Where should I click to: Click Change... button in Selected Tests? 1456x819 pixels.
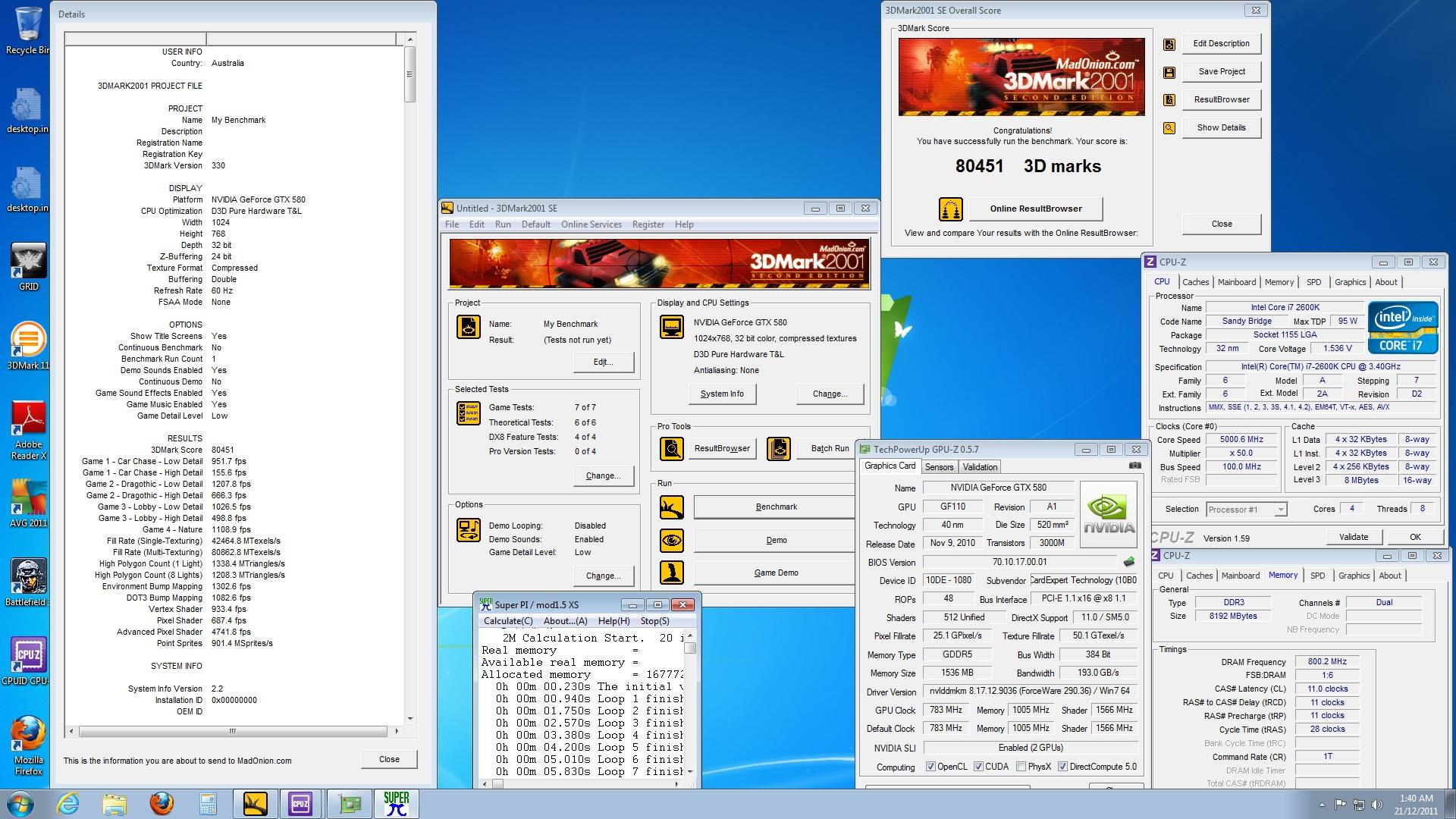point(604,475)
